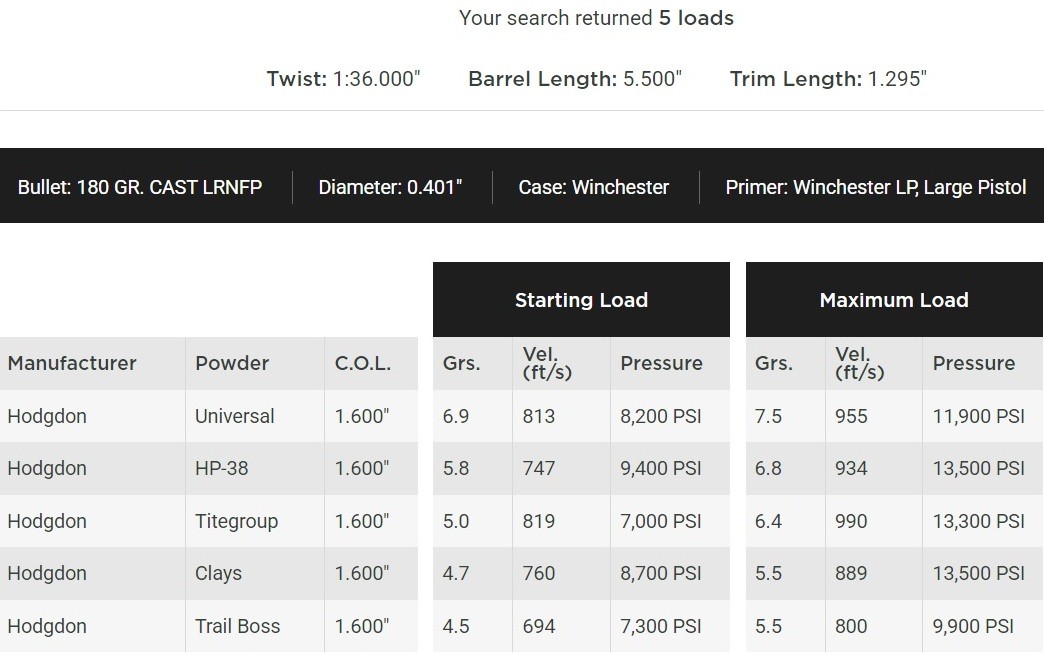Click the Maximum Load header block
The width and height of the screenshot is (1044, 653).
point(894,300)
